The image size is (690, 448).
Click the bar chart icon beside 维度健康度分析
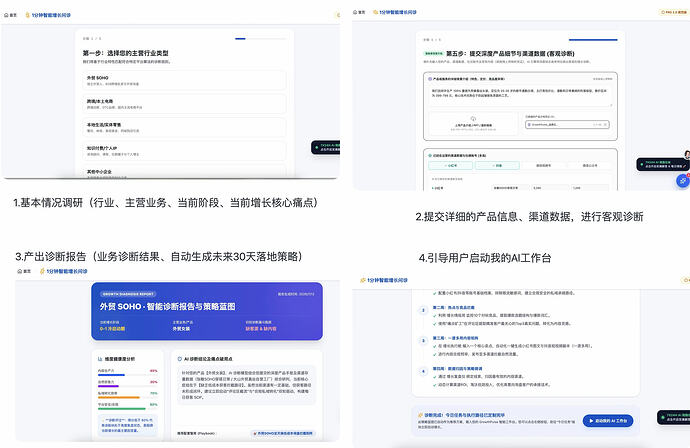pos(100,359)
